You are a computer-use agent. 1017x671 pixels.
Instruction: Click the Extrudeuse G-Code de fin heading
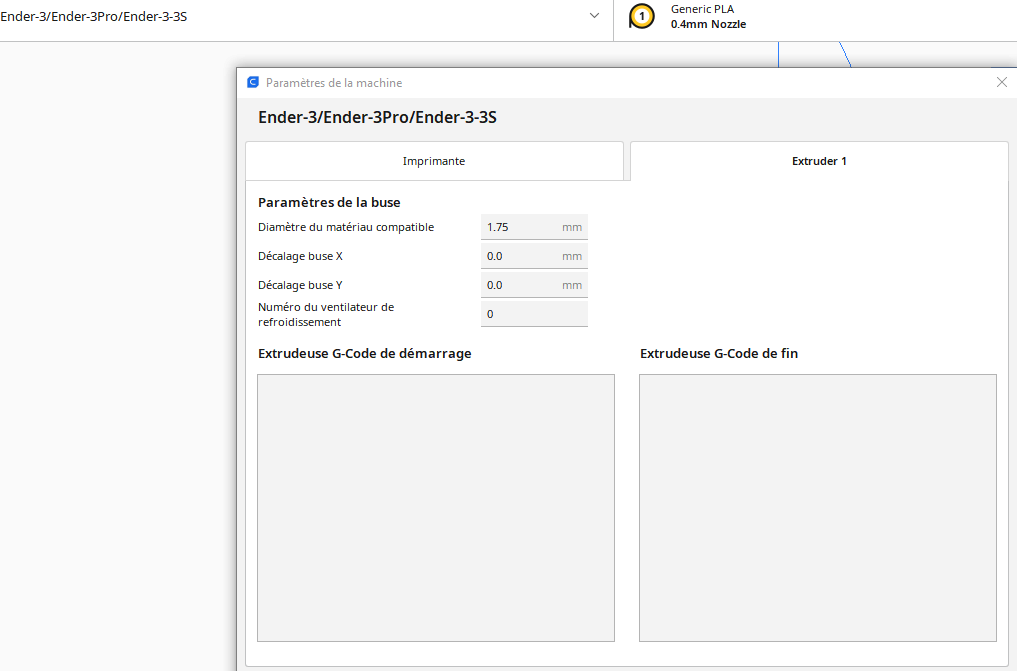[x=719, y=353]
